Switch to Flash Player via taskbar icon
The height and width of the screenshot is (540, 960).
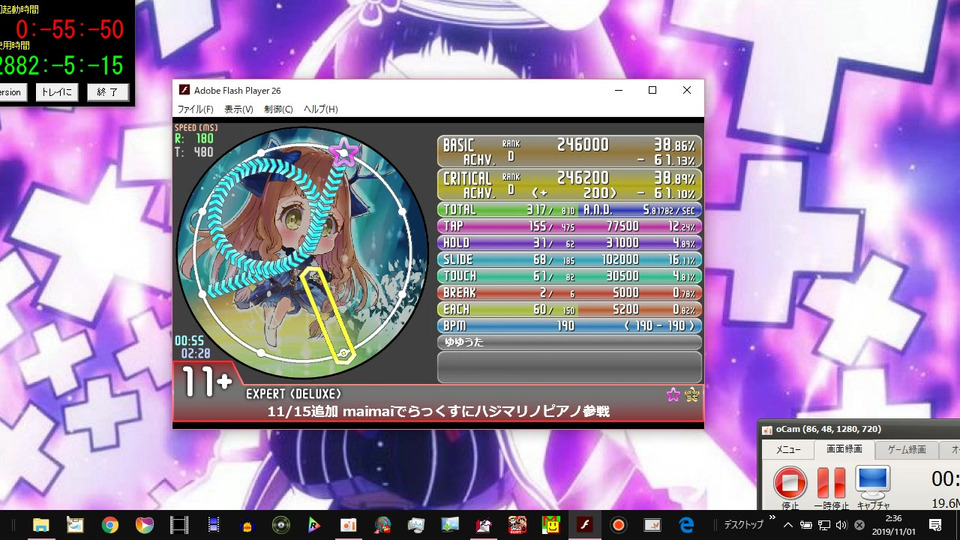[585, 525]
